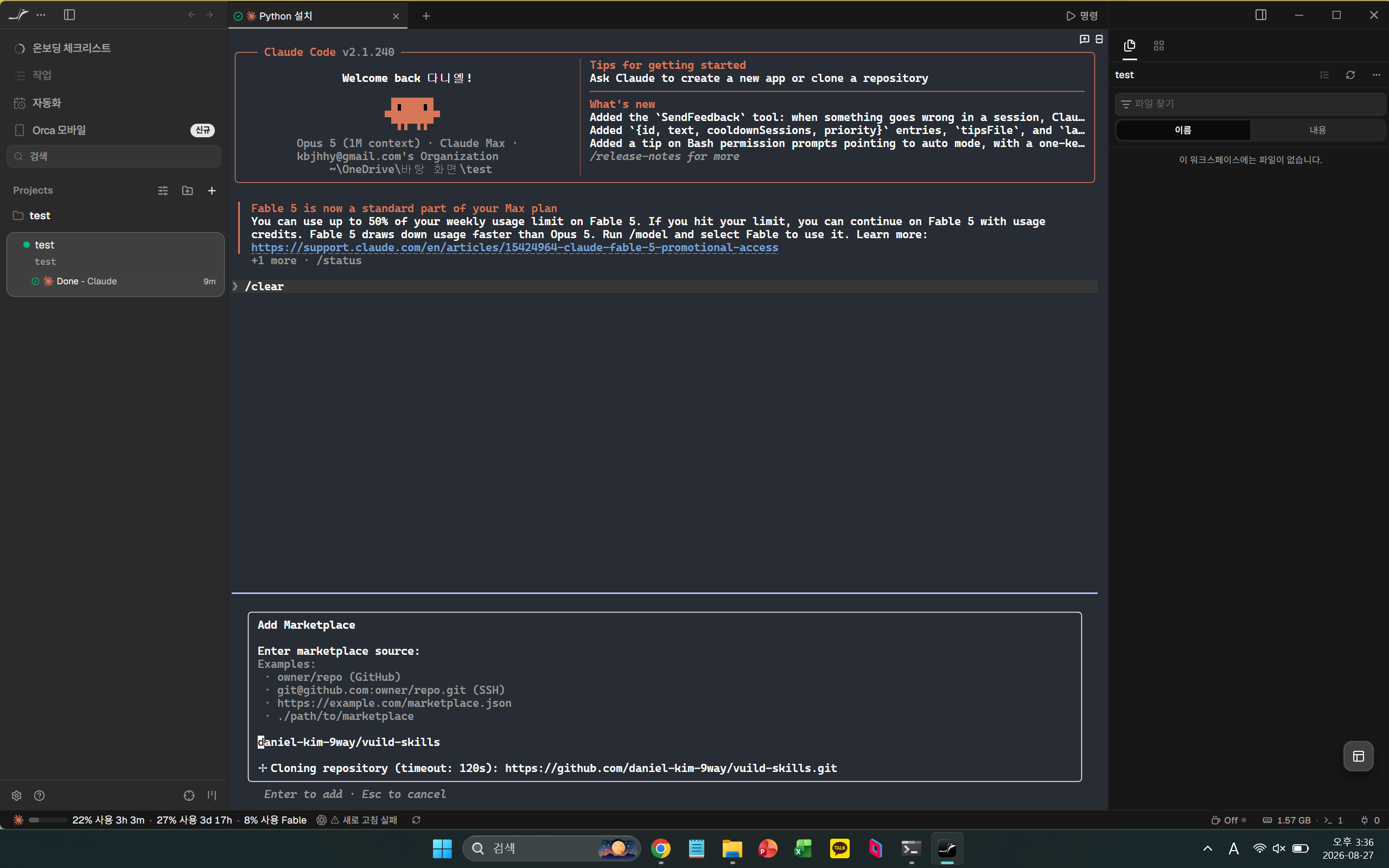
Task: Open the terminal app from the taskbar
Action: (x=912, y=848)
